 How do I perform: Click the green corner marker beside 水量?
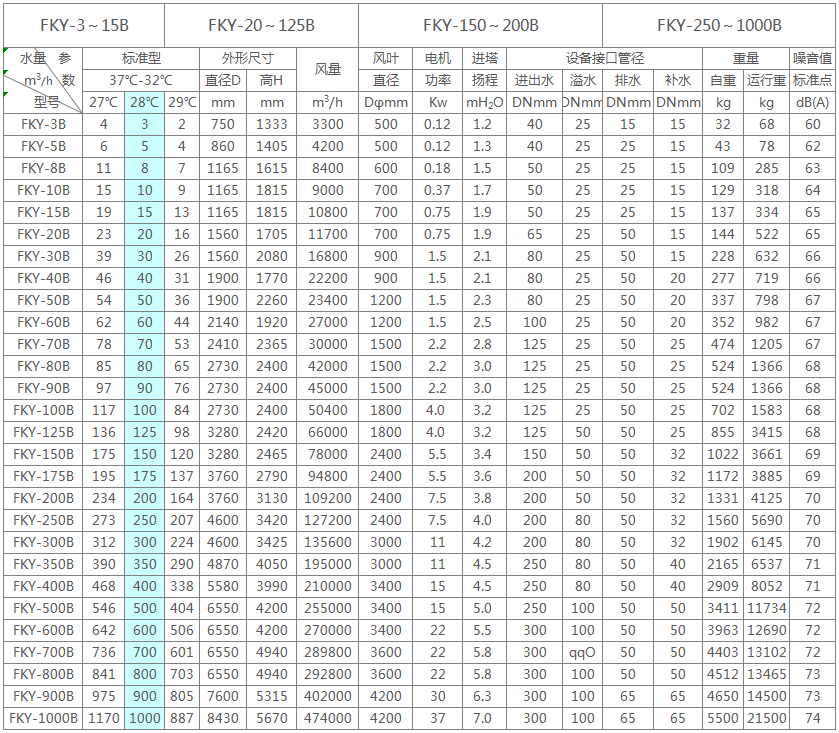(5, 50)
